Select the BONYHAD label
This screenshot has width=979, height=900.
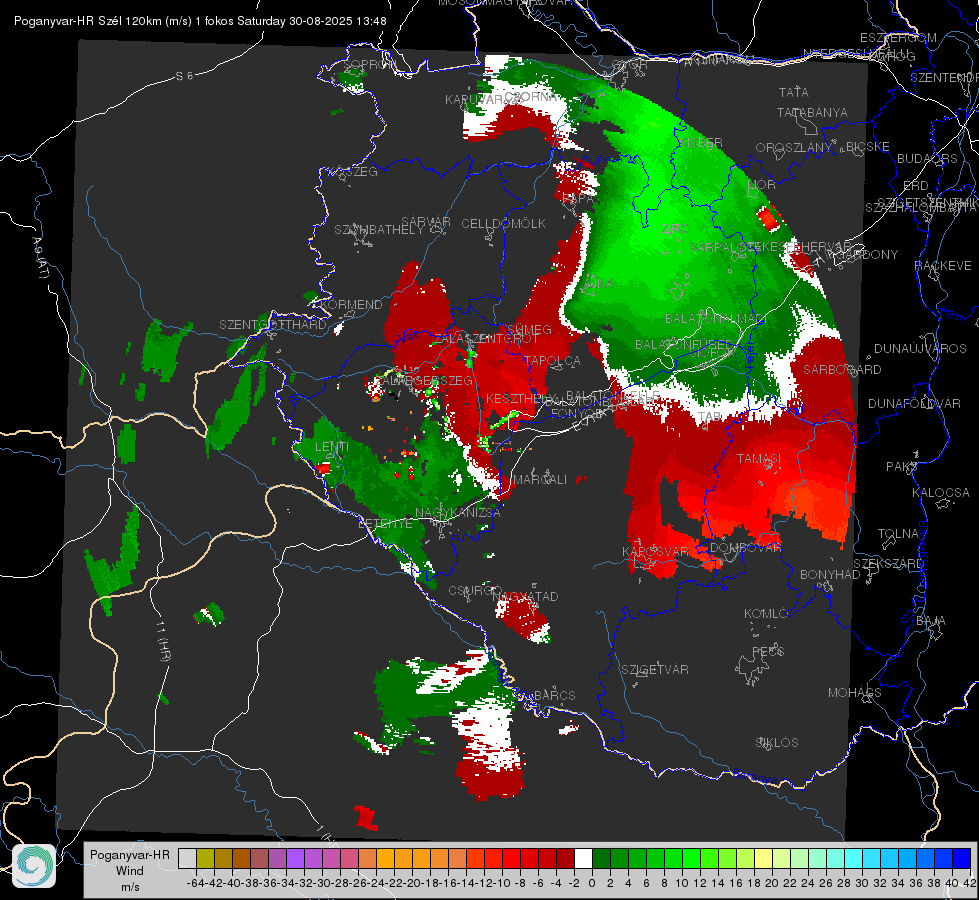[x=830, y=575]
